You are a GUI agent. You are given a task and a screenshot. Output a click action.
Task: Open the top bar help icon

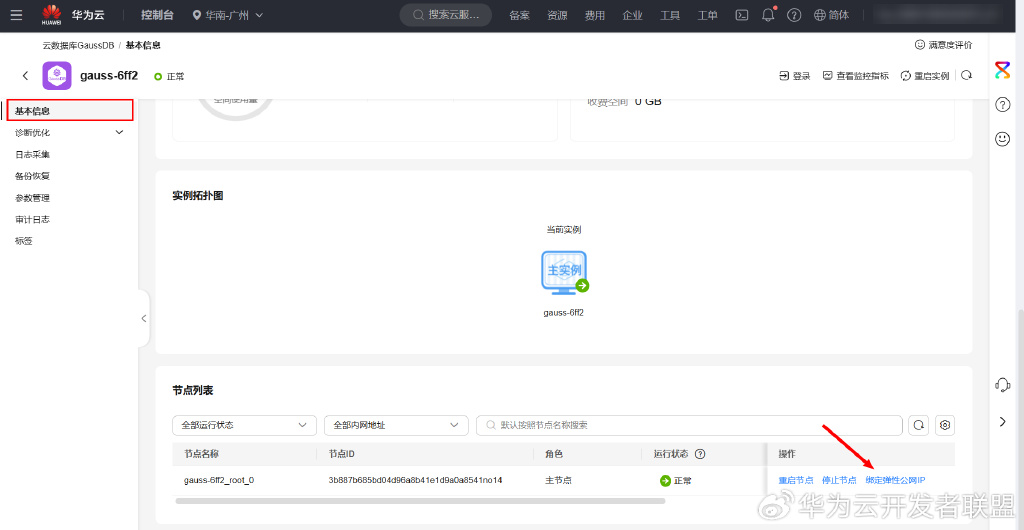(x=793, y=16)
